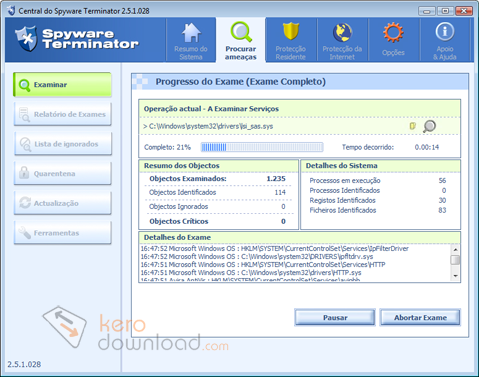Click the Processos Identificados row
This screenshot has width=479, height=377.
(x=378, y=190)
